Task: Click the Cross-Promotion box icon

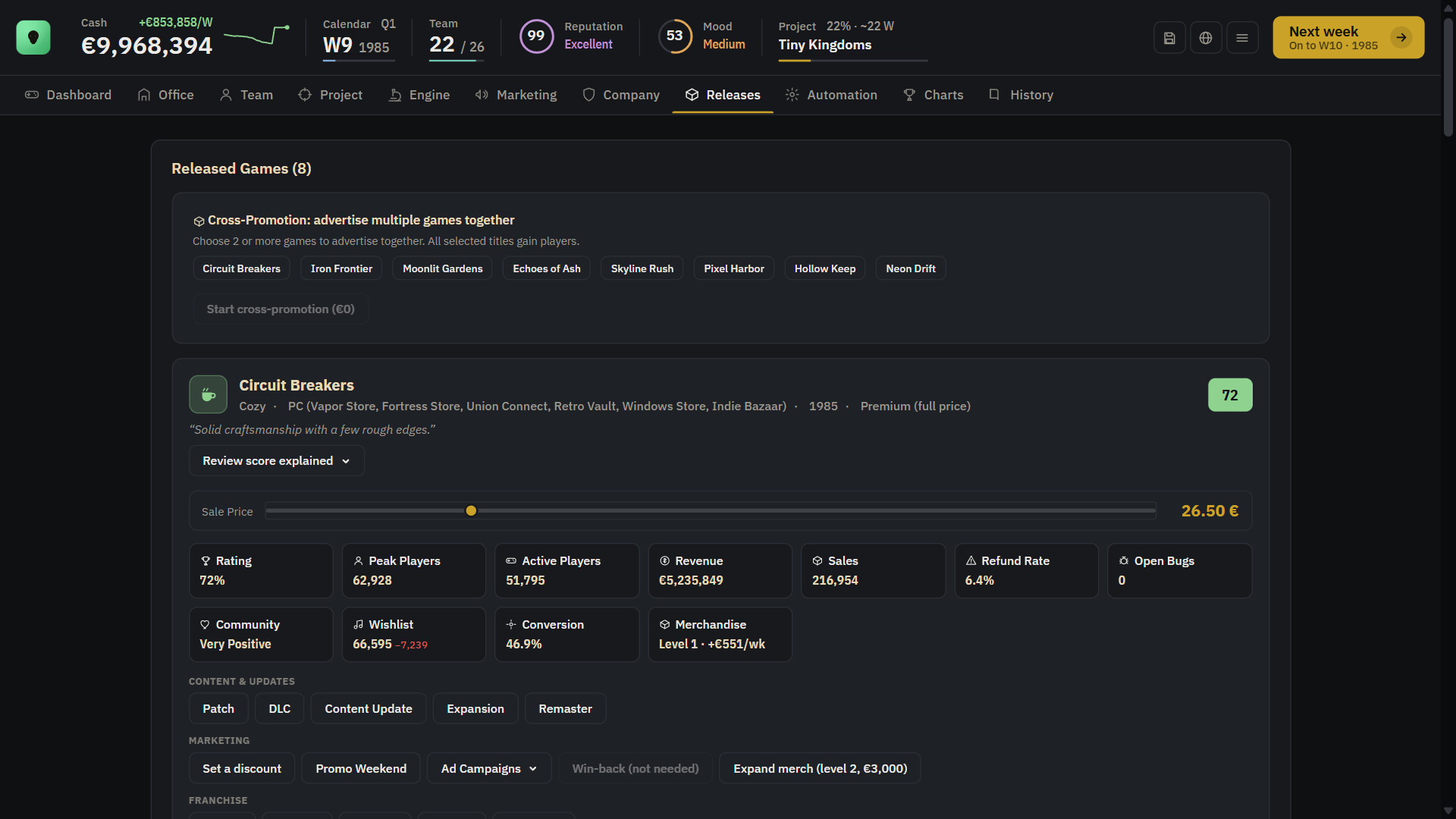Action: (199, 221)
